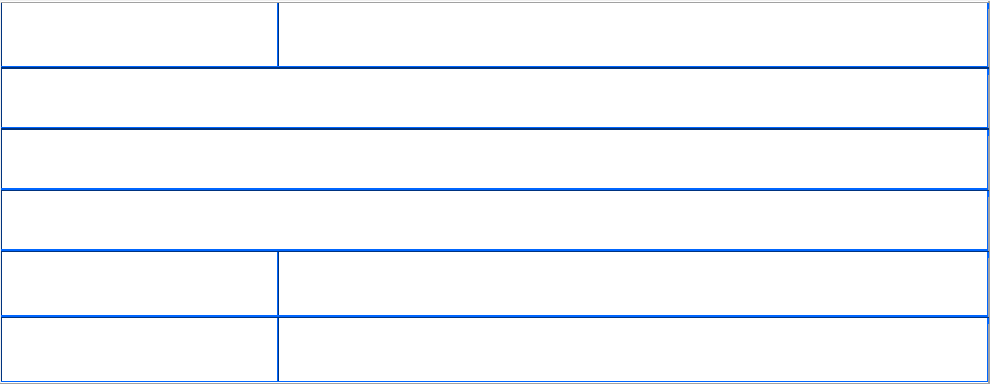Click the border between fourth and fifth rows
Screen dimensions: 990x384
click(494, 250)
